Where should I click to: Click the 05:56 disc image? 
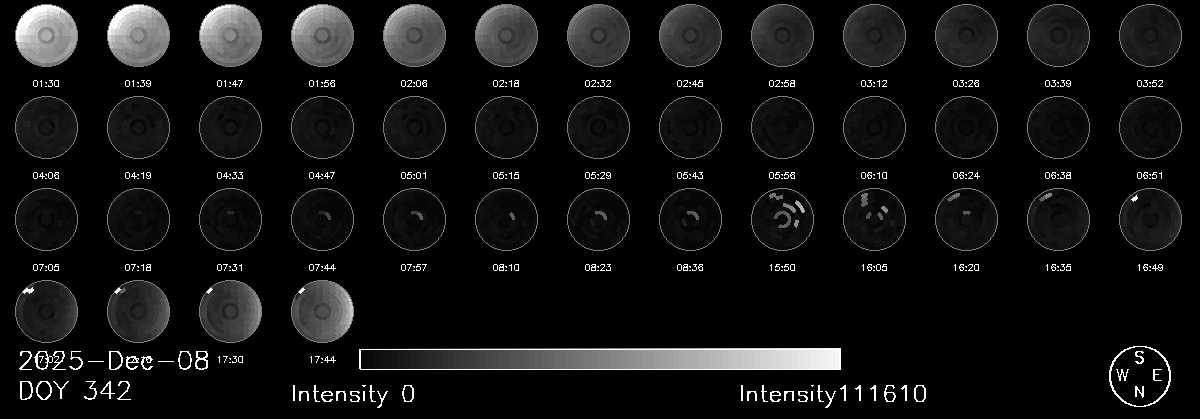click(x=781, y=126)
